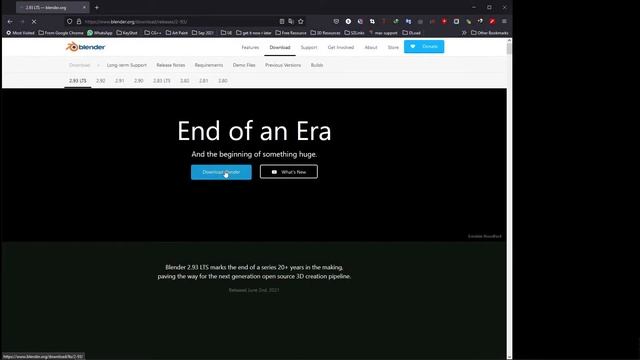Image resolution: width=640 pixels, height=360 pixels.
Task: Open the Previous Versions link
Action: 283,65
